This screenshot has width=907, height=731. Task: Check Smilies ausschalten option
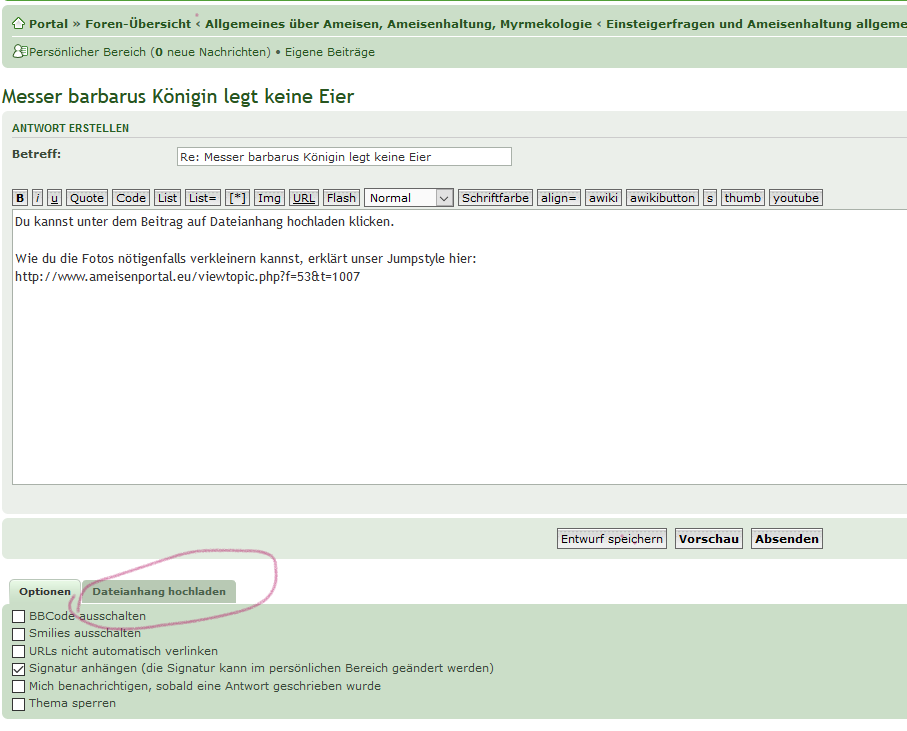click(19, 634)
